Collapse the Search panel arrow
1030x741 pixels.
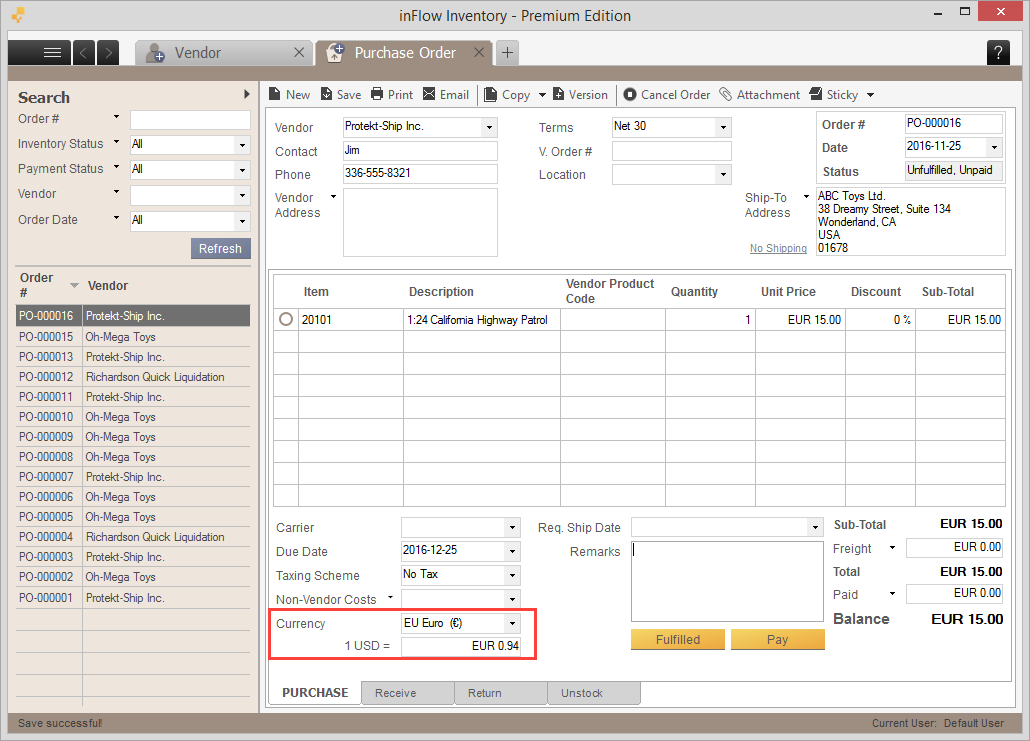pyautogui.click(x=246, y=95)
